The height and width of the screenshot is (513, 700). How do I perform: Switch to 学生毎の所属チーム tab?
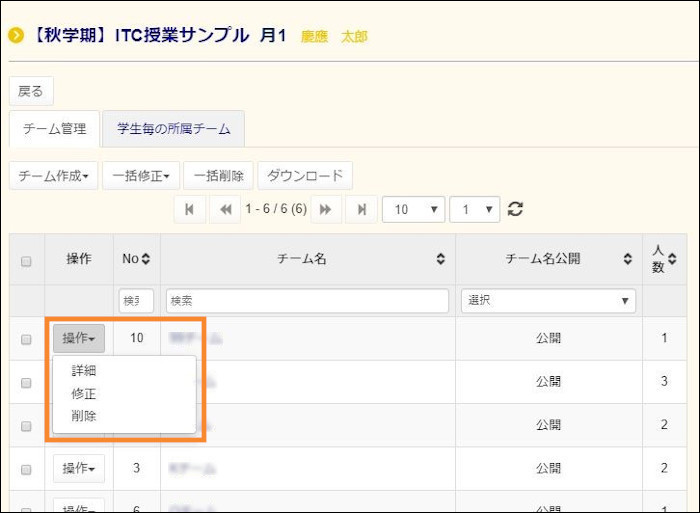tap(173, 129)
